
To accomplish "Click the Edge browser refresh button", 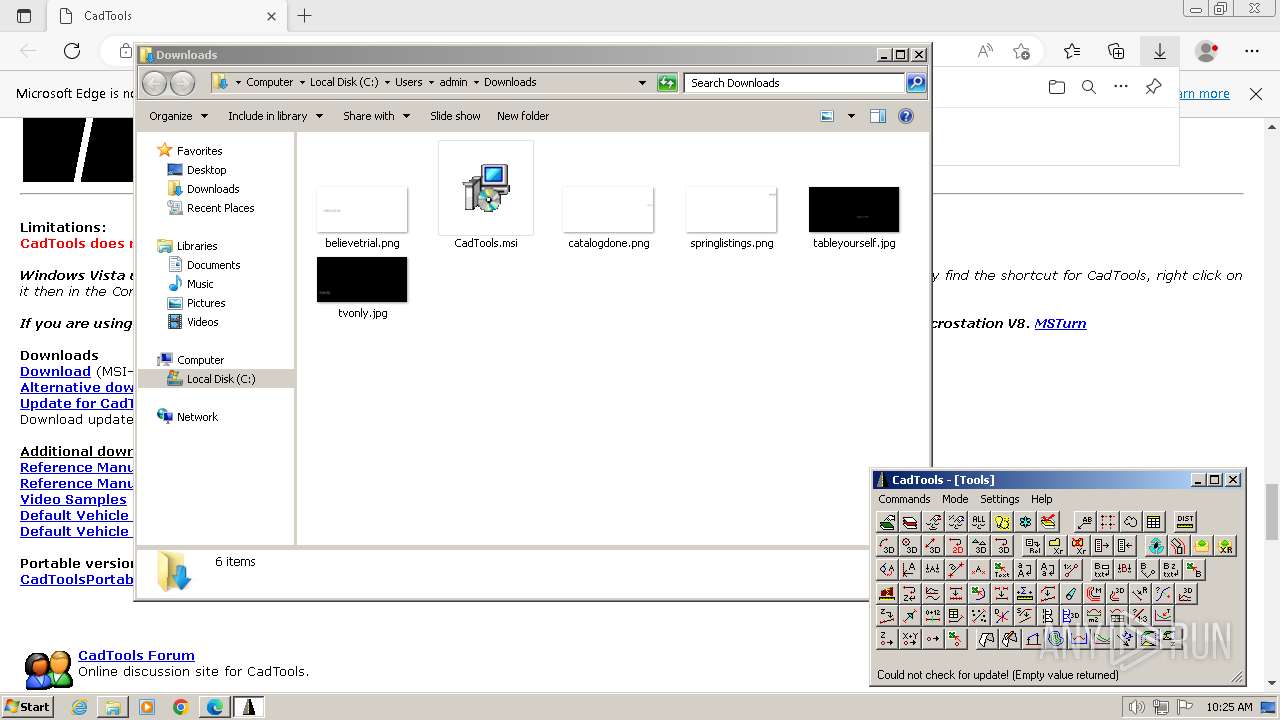I will [x=72, y=51].
